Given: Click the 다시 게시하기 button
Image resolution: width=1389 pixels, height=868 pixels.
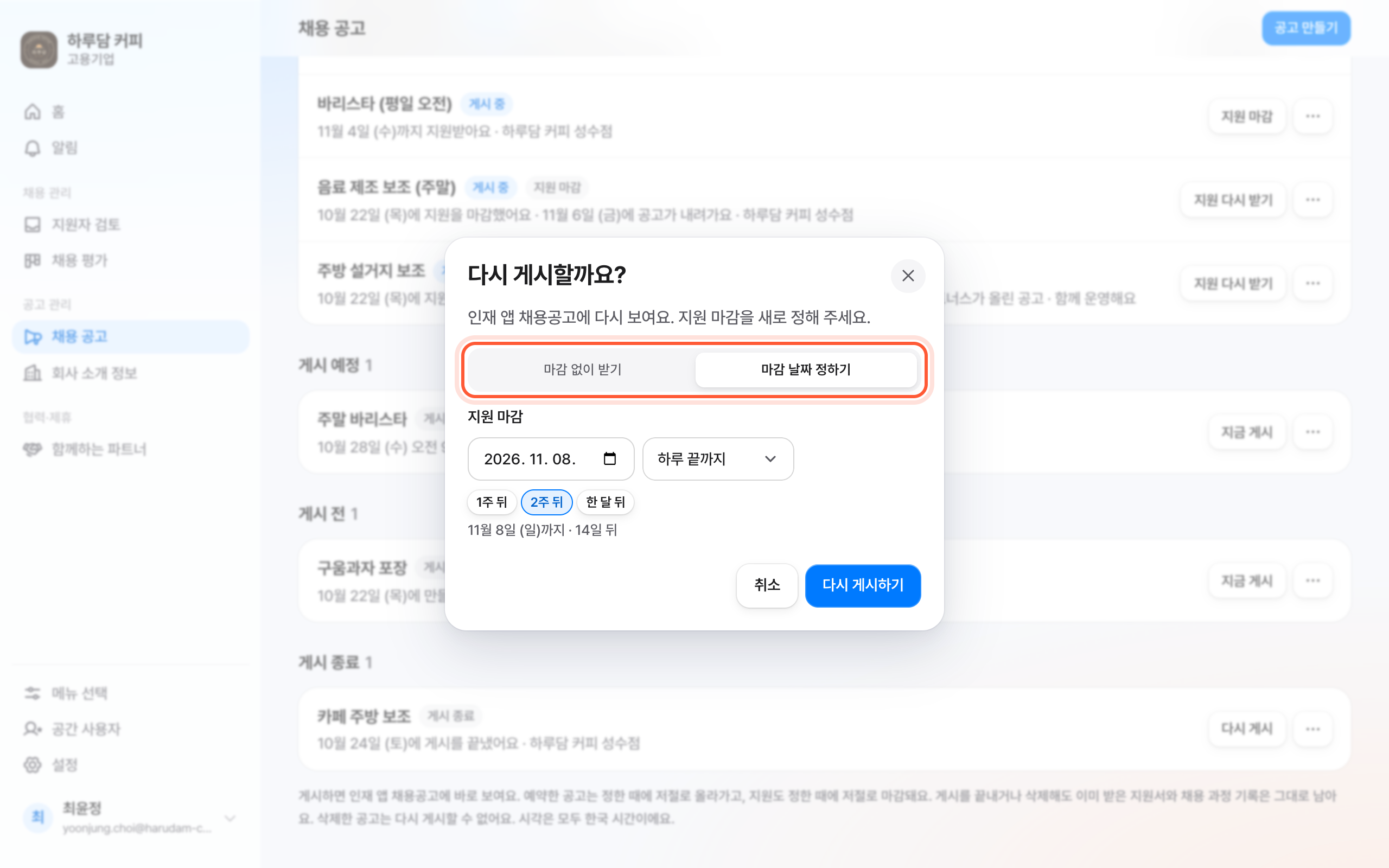Looking at the screenshot, I should [863, 585].
